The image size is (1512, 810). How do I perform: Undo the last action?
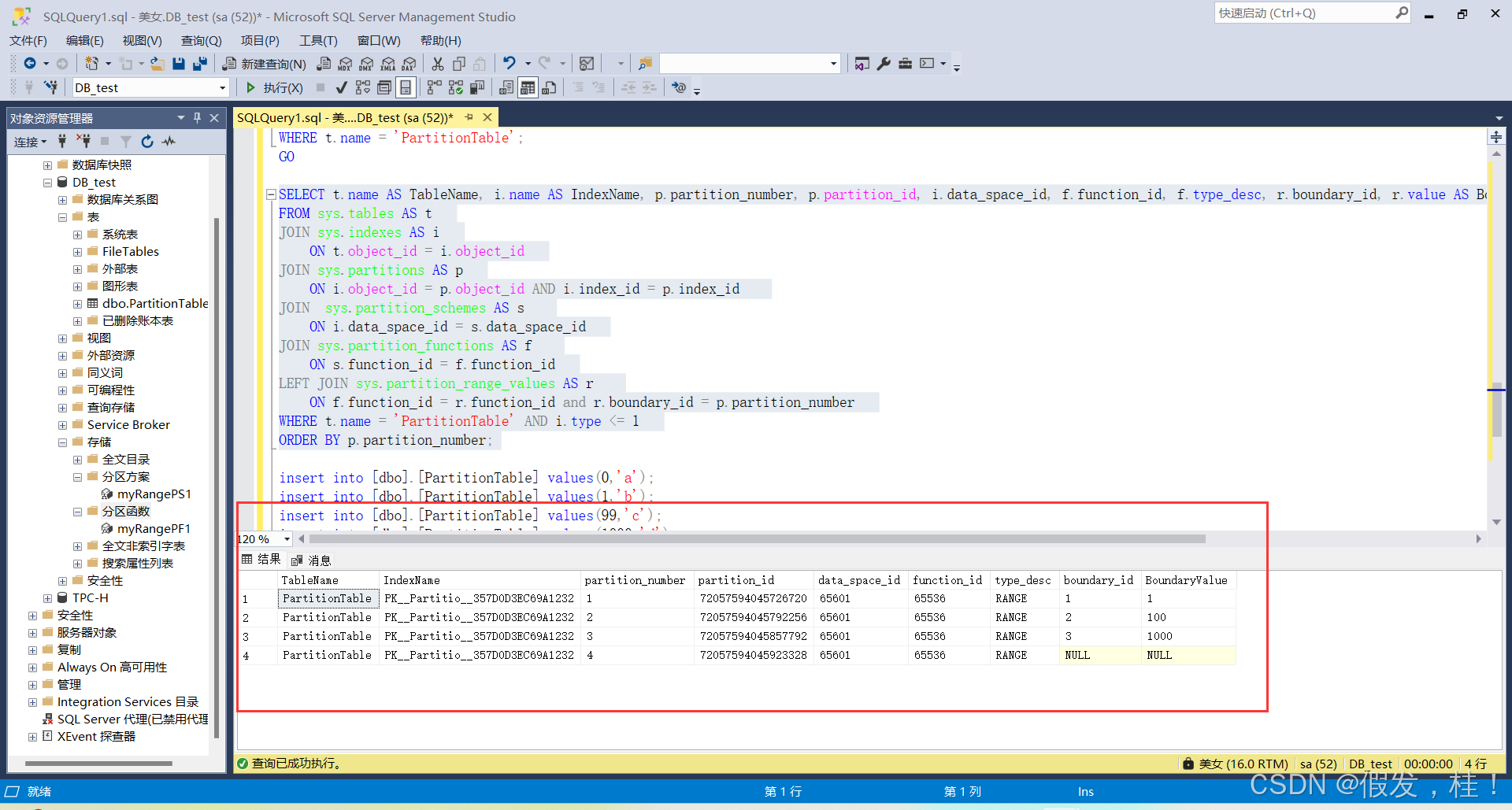point(510,64)
